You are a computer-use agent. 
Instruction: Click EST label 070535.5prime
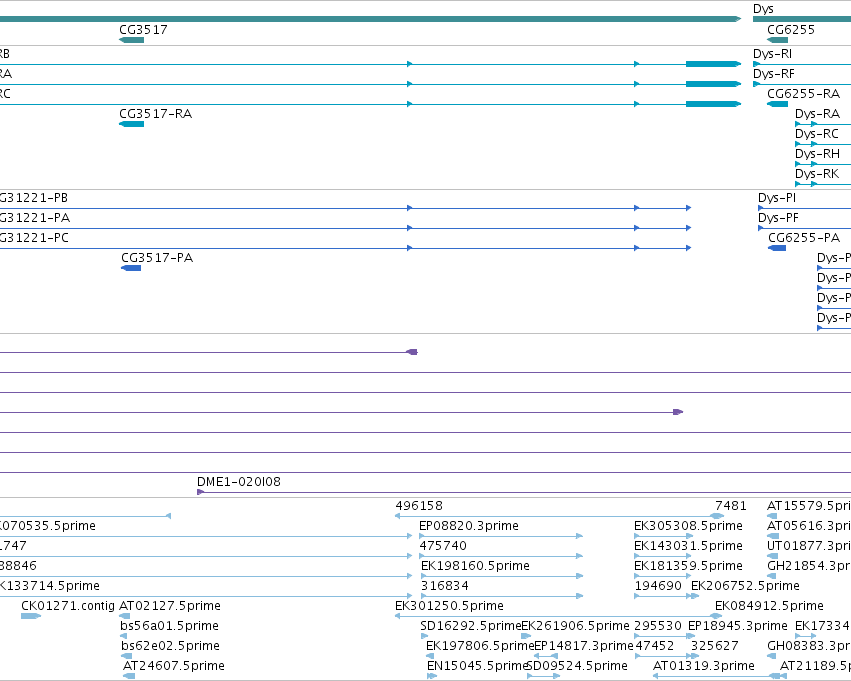tap(48, 526)
